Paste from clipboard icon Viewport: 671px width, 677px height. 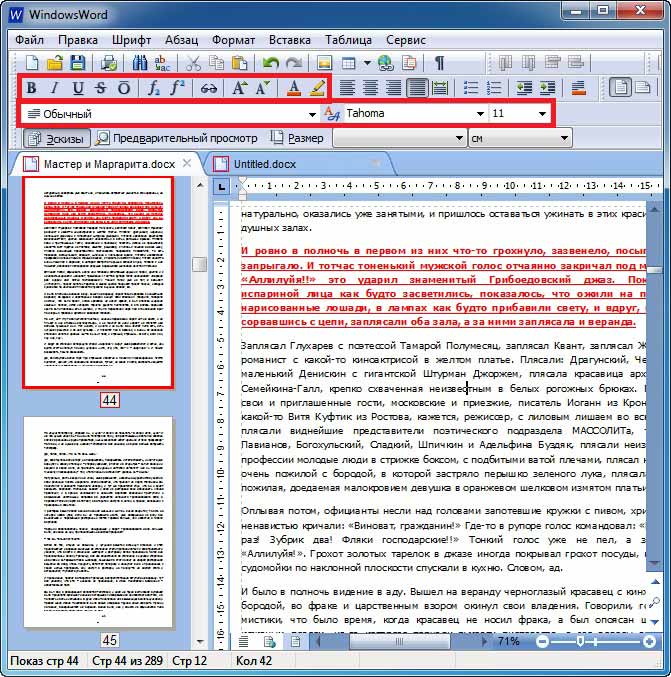click(x=239, y=63)
